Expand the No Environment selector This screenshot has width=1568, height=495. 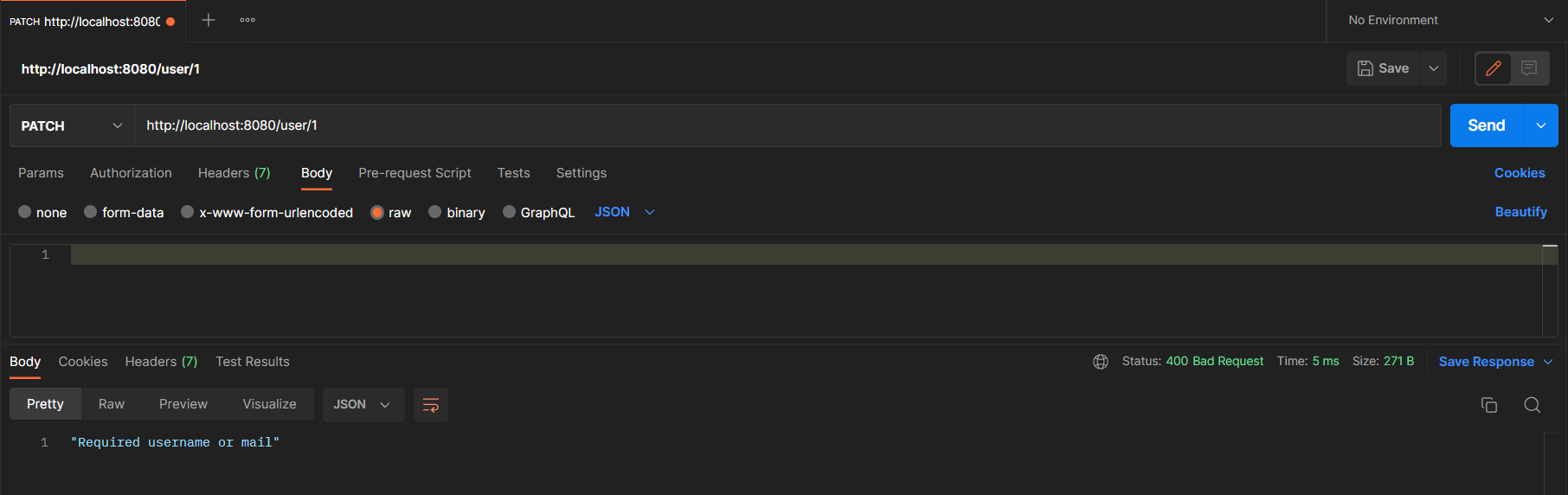point(1449,20)
